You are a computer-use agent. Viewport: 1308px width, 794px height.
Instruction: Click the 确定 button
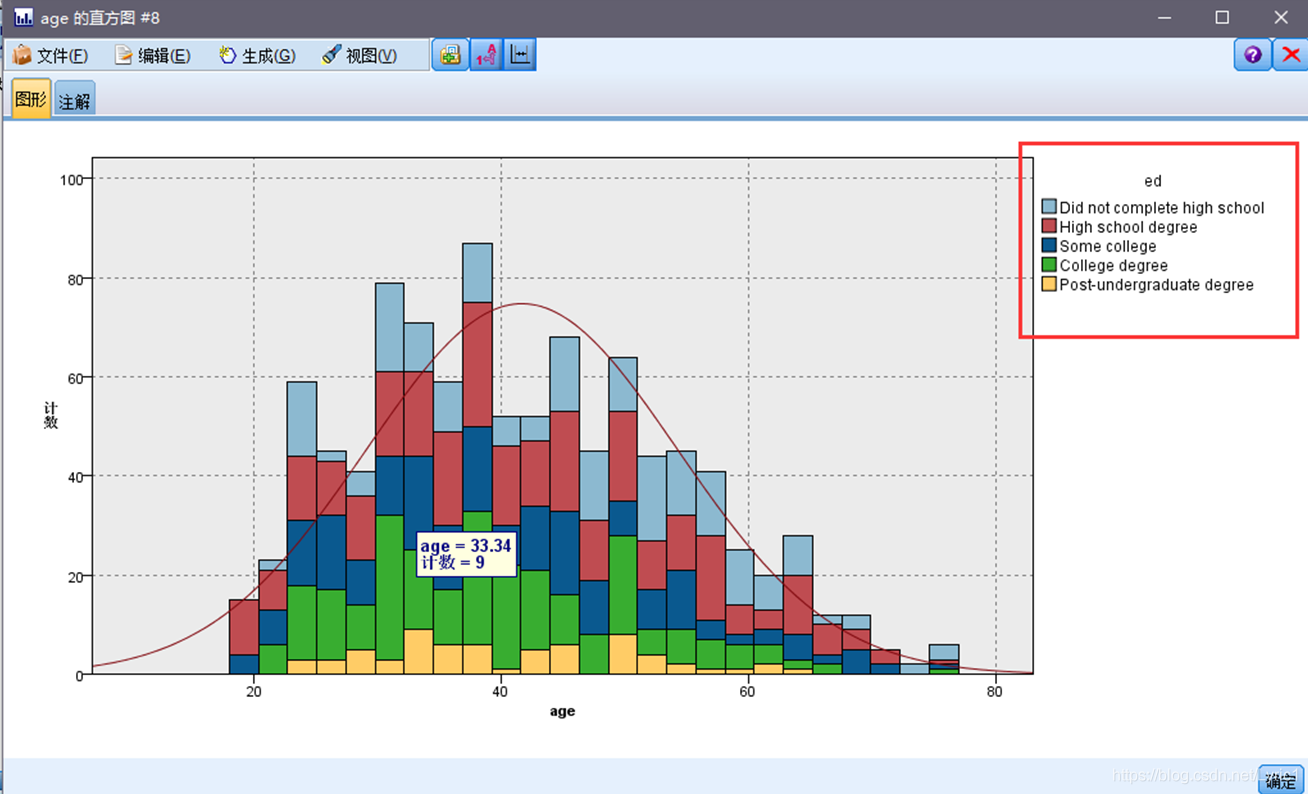[x=1280, y=780]
